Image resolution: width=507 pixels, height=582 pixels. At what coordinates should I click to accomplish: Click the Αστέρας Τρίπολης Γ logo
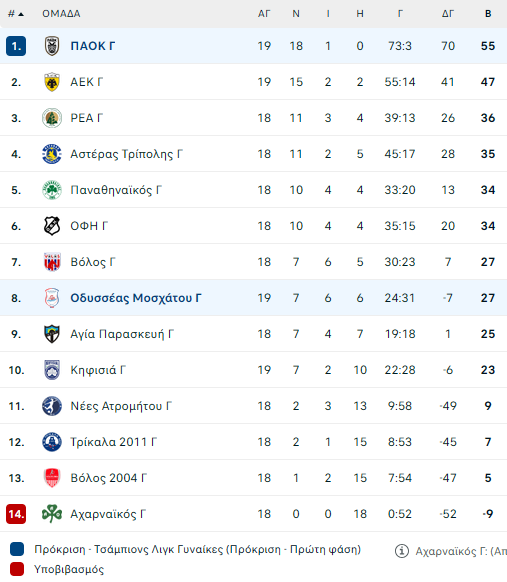52,154
